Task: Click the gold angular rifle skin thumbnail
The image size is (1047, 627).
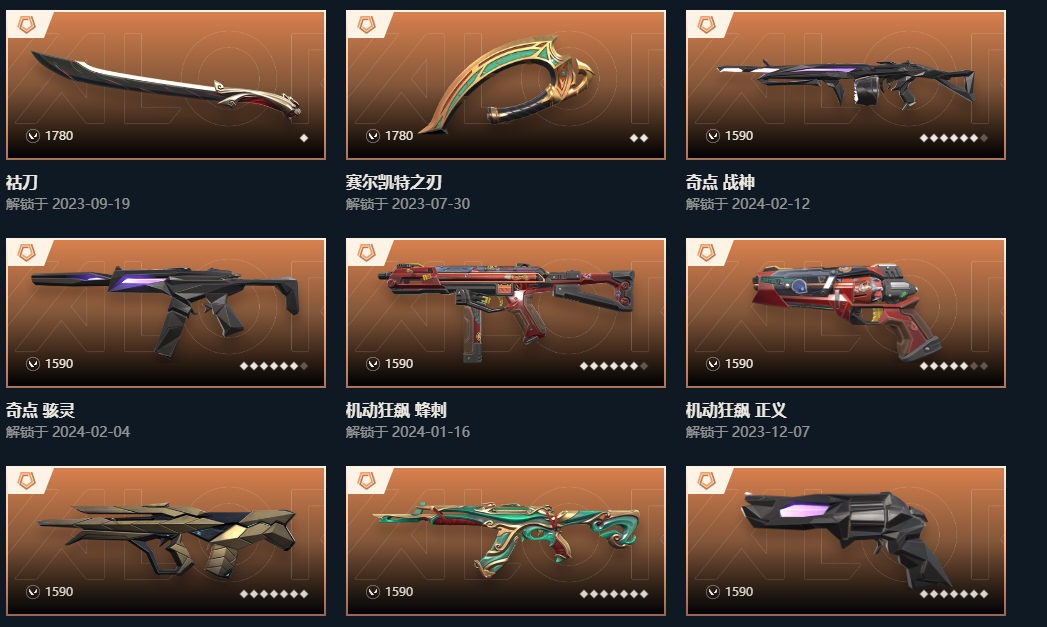Action: pos(166,541)
